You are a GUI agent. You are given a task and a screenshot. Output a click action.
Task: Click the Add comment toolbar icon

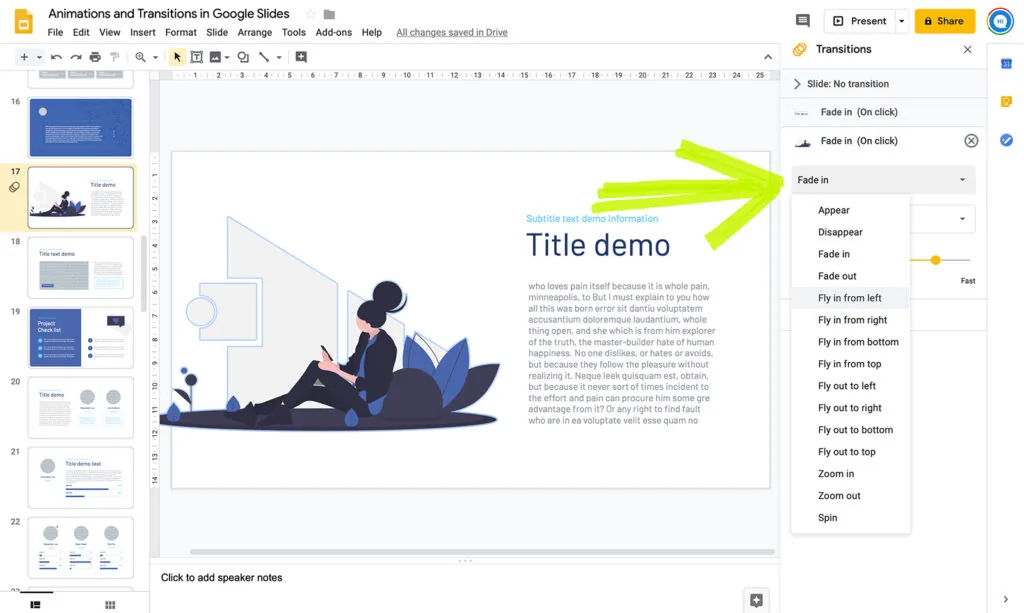301,57
